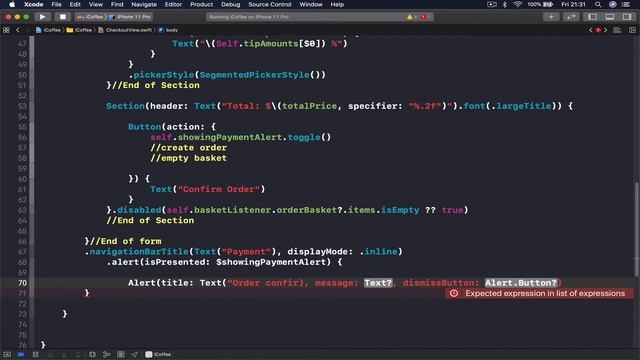Toggle the Navigator panel
The image size is (640, 360).
(x=592, y=17)
